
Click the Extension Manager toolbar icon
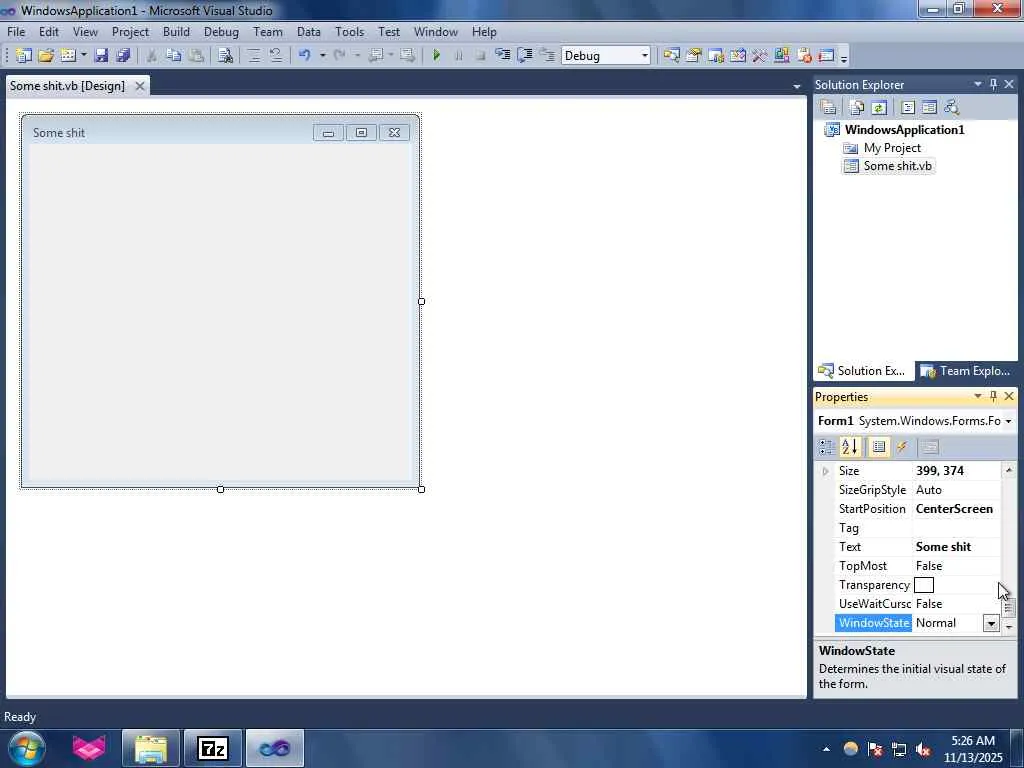[804, 56]
